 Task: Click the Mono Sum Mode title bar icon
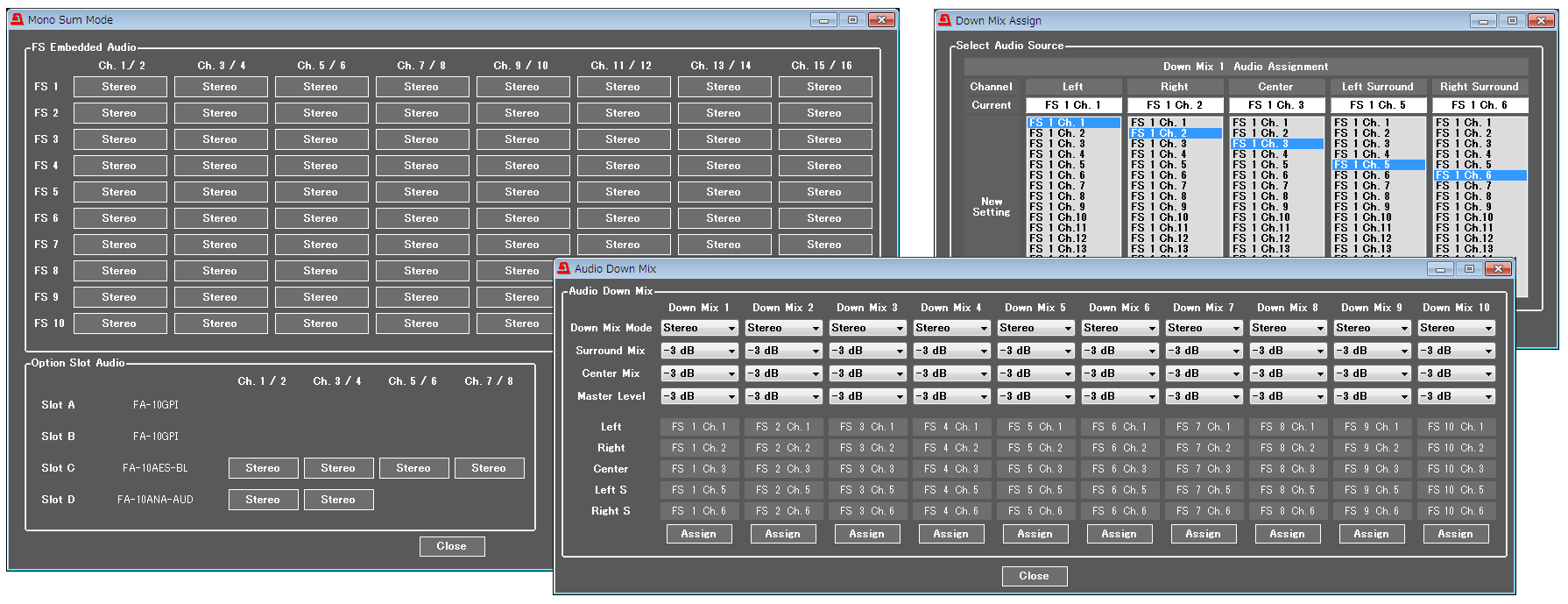18,19
